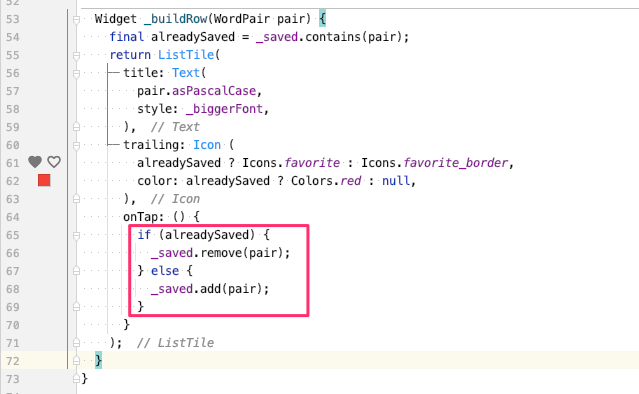The image size is (639, 394).
Task: Click the fold end marker on line 59
Action: [76, 127]
